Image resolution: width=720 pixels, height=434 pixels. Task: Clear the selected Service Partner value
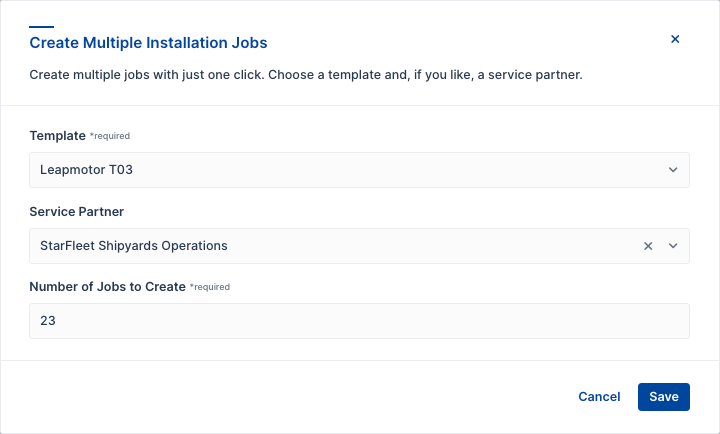click(x=648, y=246)
